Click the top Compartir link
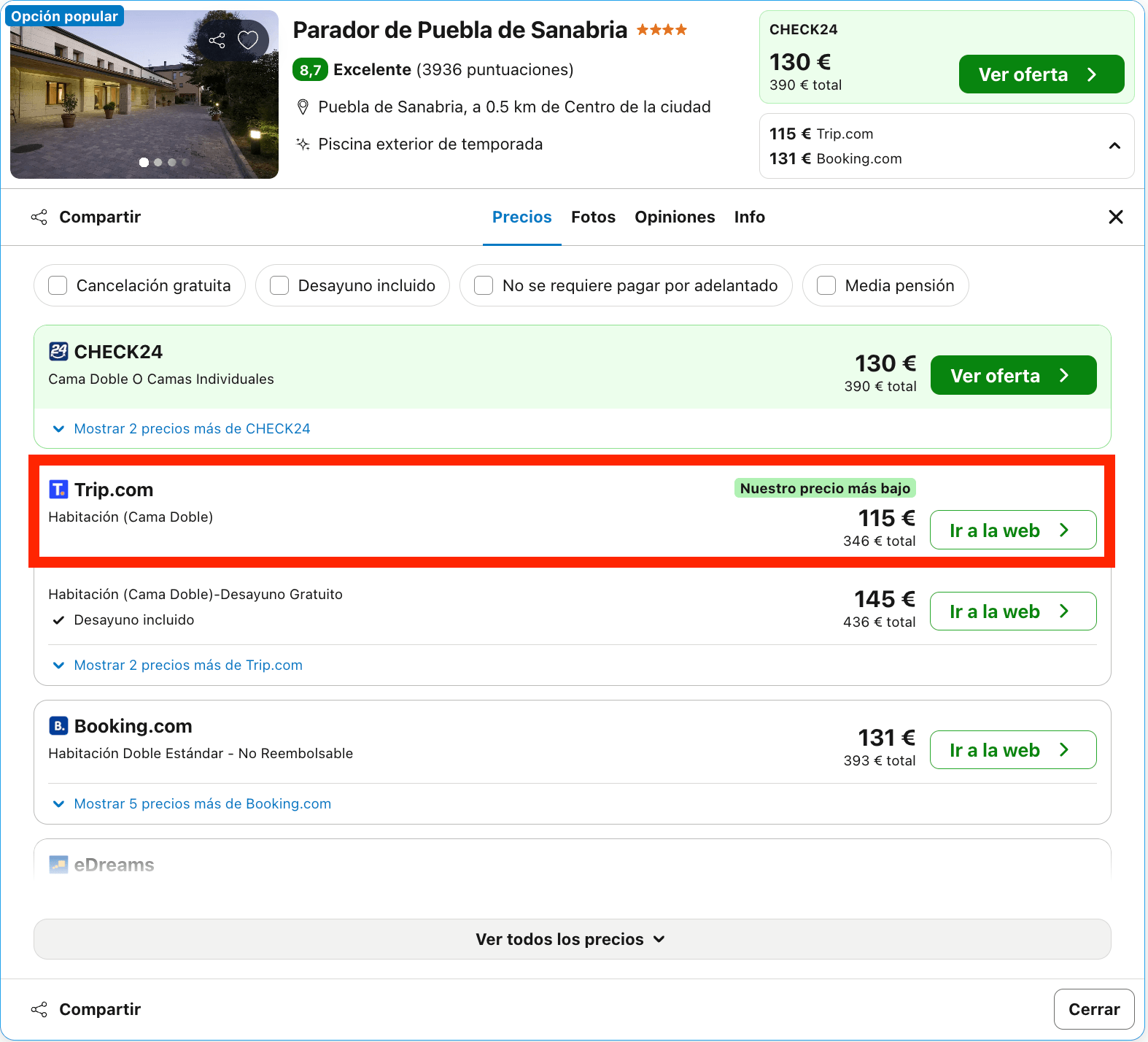Image resolution: width=1148 pixels, height=1042 pixels. pos(100,217)
